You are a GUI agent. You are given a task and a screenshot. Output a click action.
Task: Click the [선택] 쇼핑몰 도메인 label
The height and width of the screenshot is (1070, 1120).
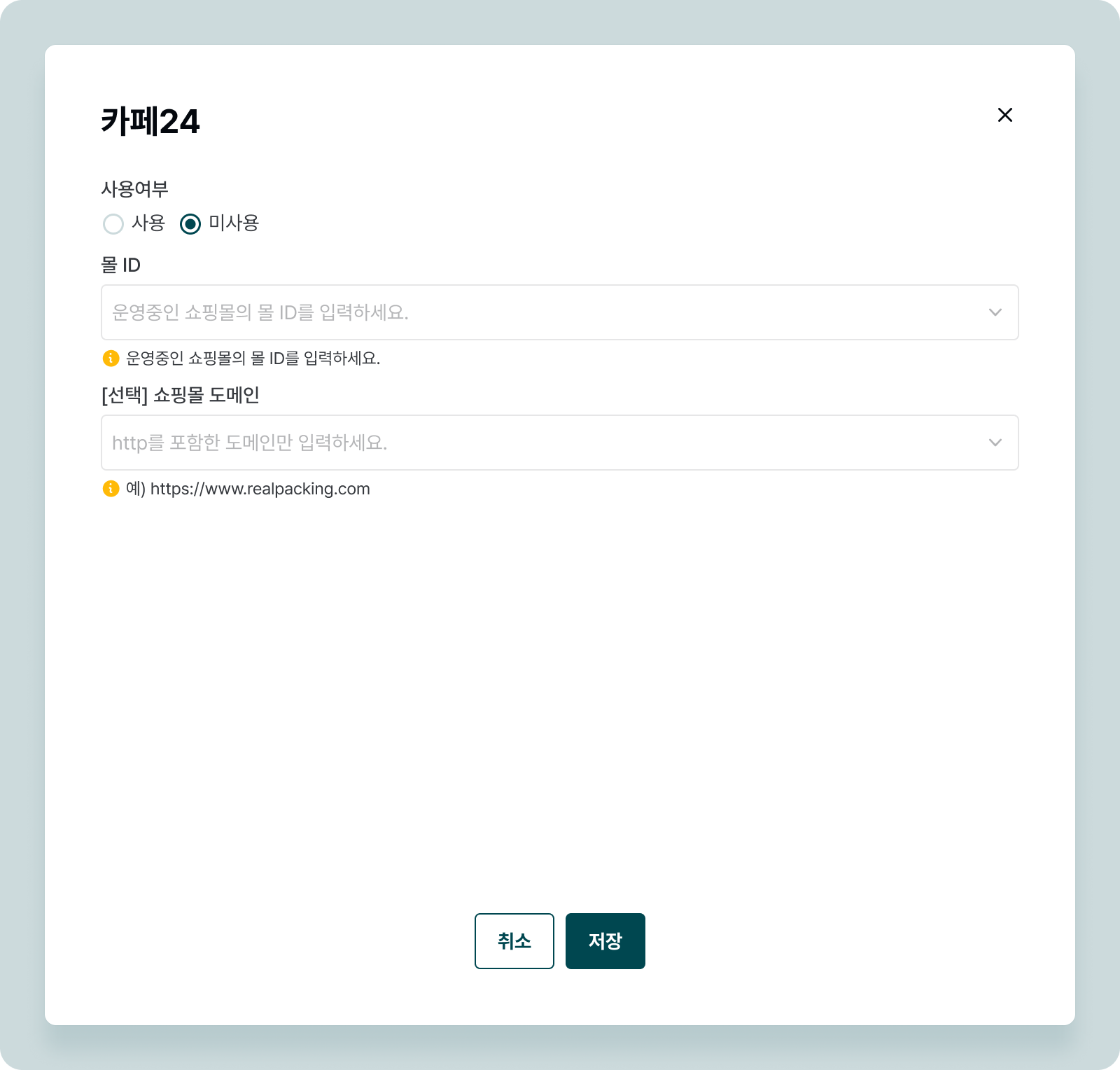pyautogui.click(x=181, y=395)
